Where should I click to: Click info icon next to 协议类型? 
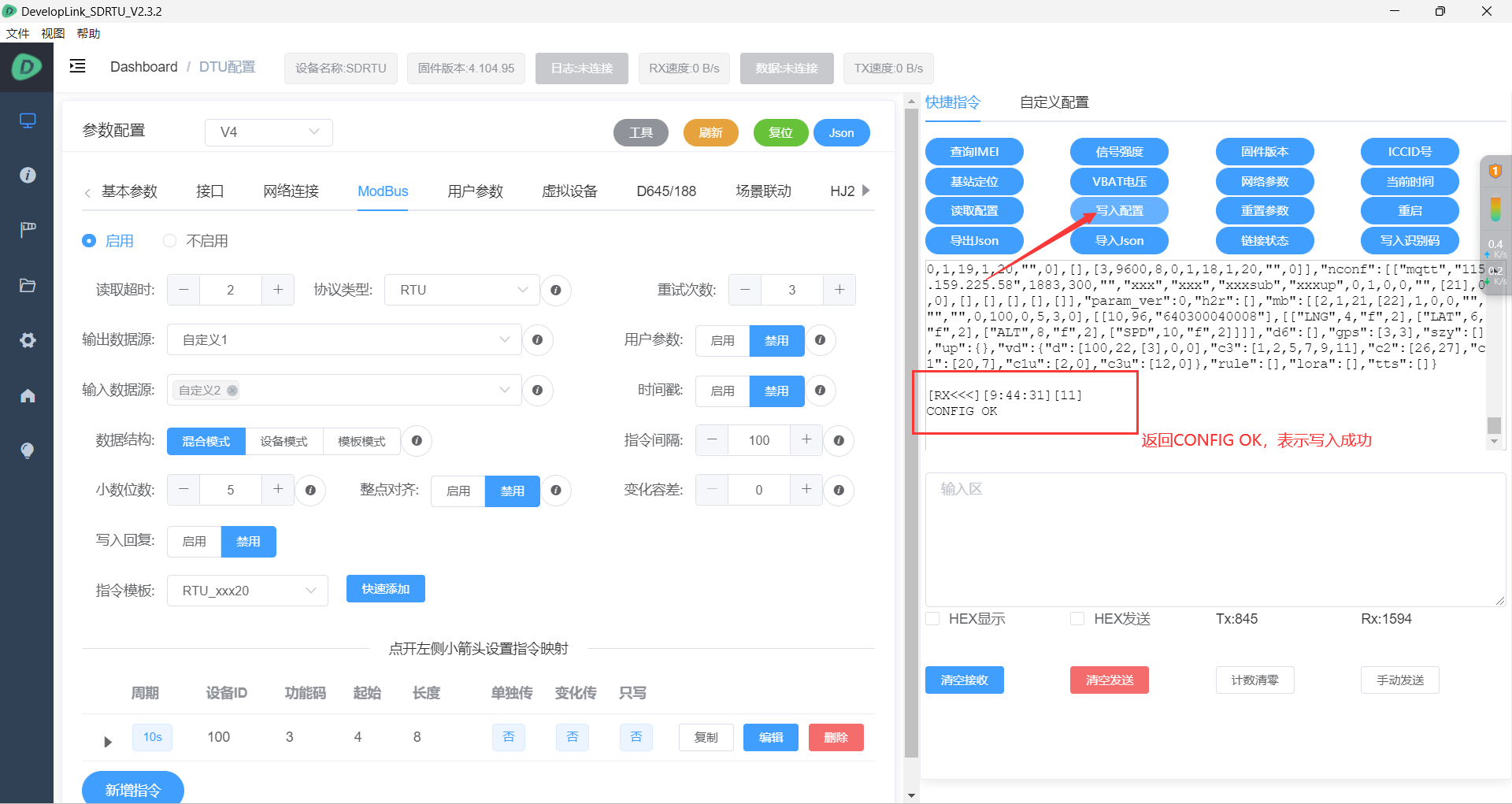pyautogui.click(x=556, y=290)
